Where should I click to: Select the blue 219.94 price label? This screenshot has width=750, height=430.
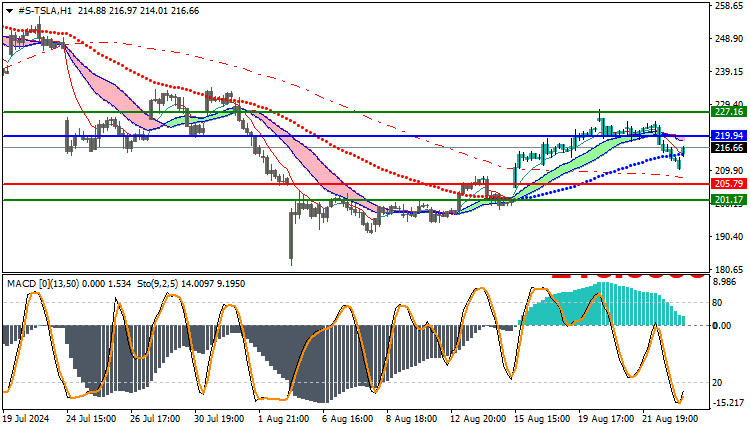pyautogui.click(x=728, y=135)
